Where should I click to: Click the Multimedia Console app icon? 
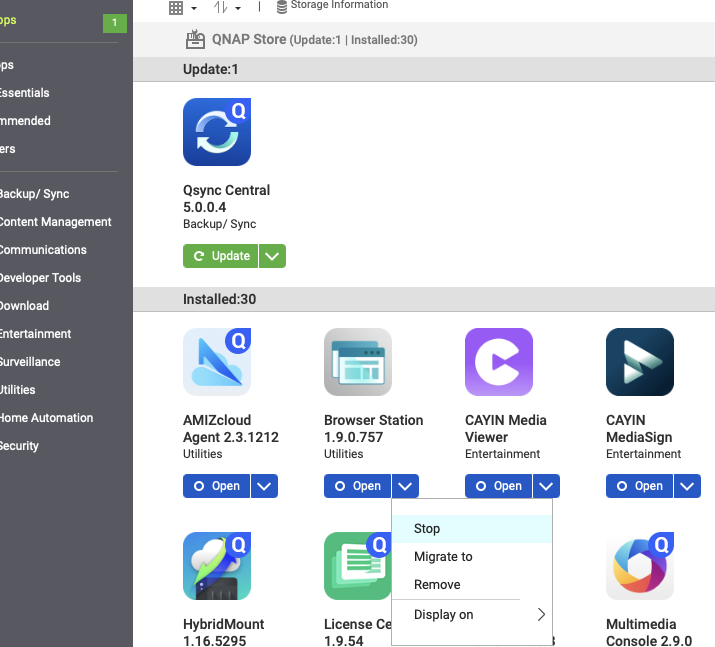click(640, 566)
